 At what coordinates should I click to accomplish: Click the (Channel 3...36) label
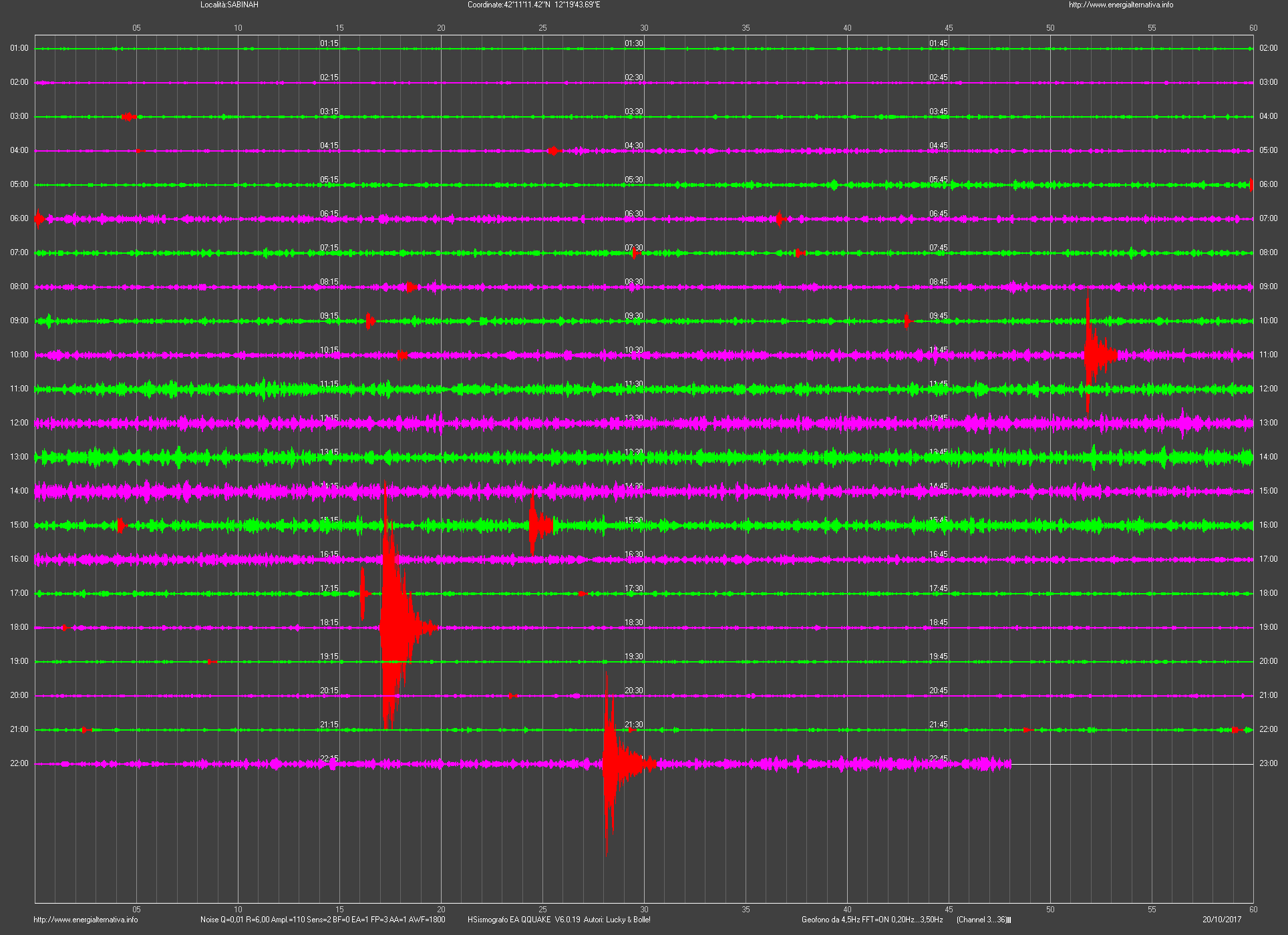point(983,920)
